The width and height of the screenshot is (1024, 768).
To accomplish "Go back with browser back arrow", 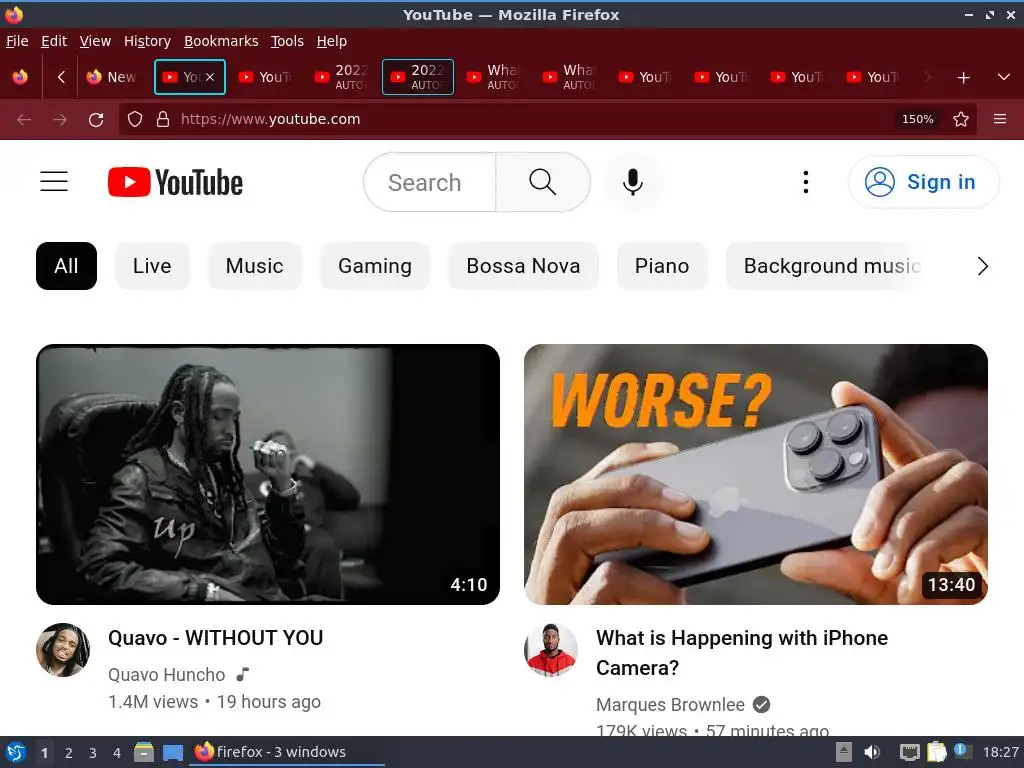I will (24, 120).
